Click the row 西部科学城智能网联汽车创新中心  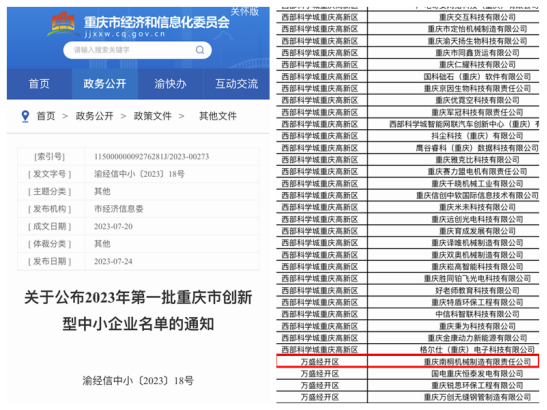[x=407, y=124]
